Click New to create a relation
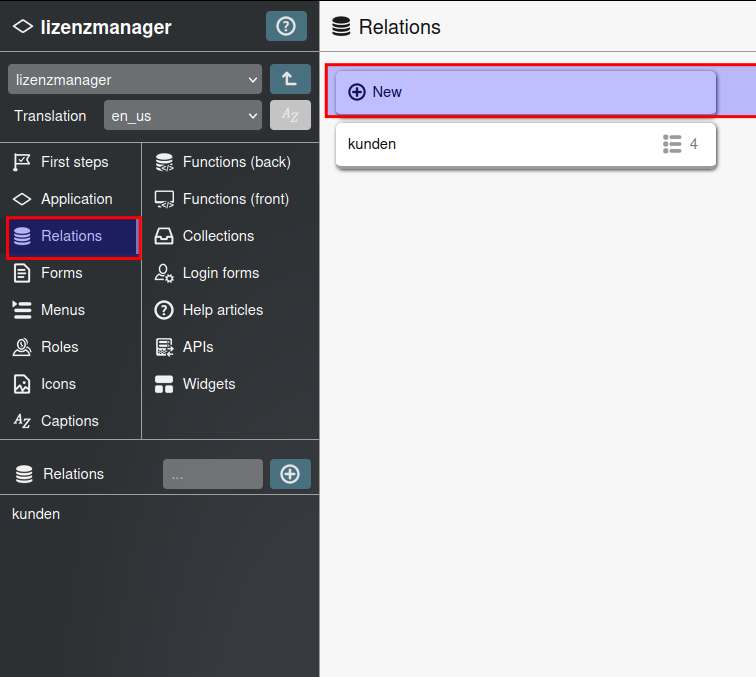 (x=525, y=92)
